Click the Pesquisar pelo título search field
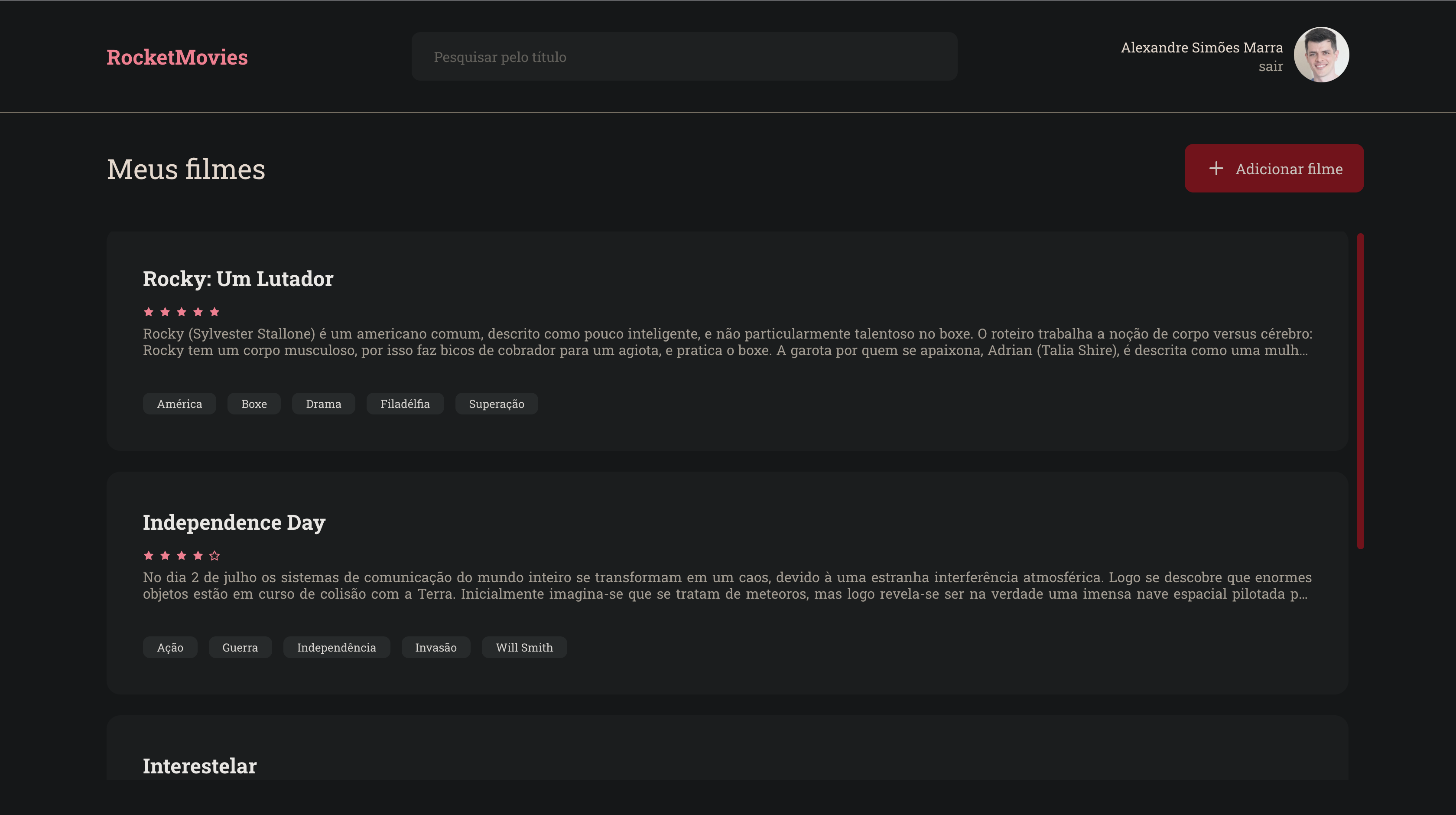 pos(683,56)
